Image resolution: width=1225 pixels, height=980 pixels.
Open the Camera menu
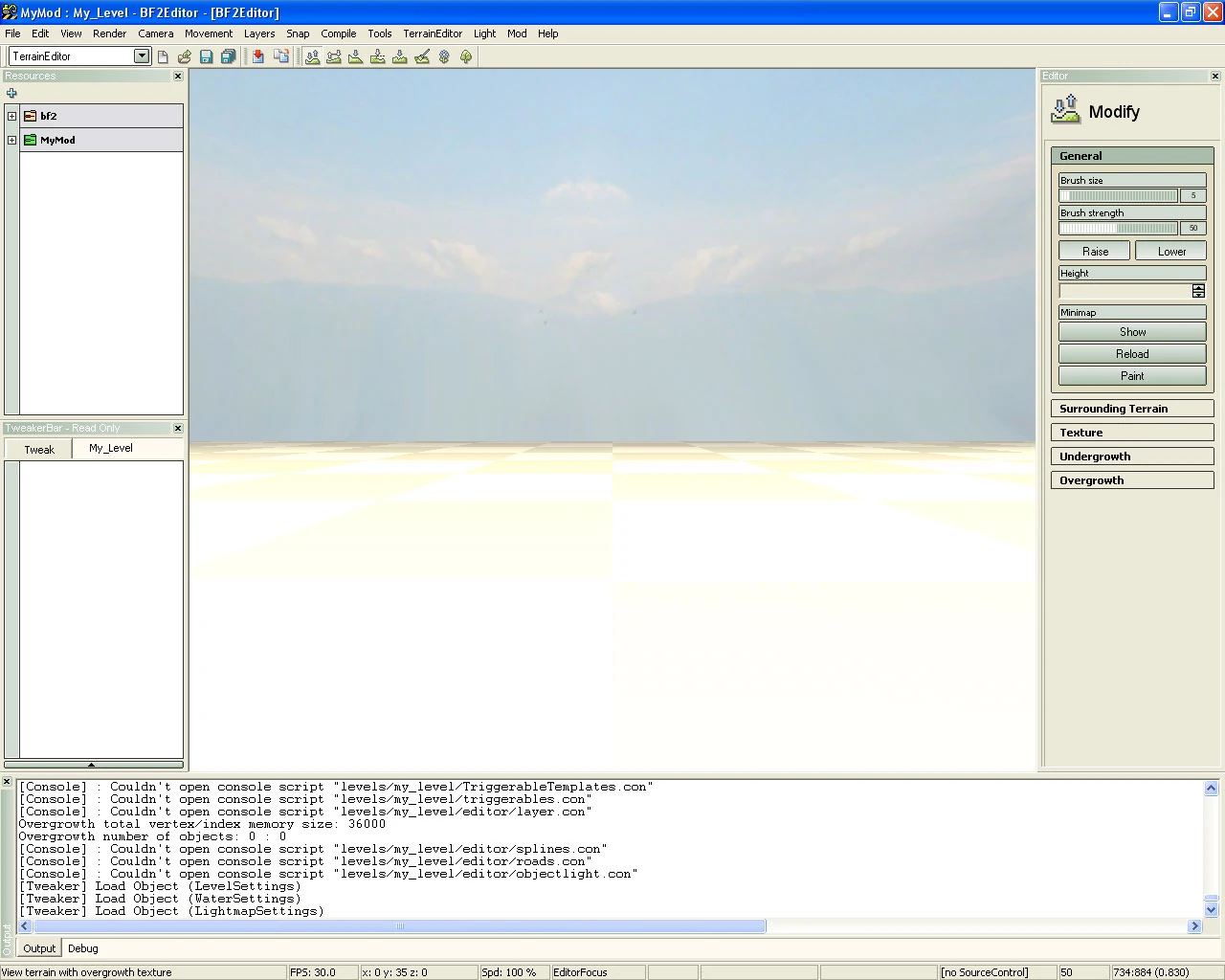156,33
